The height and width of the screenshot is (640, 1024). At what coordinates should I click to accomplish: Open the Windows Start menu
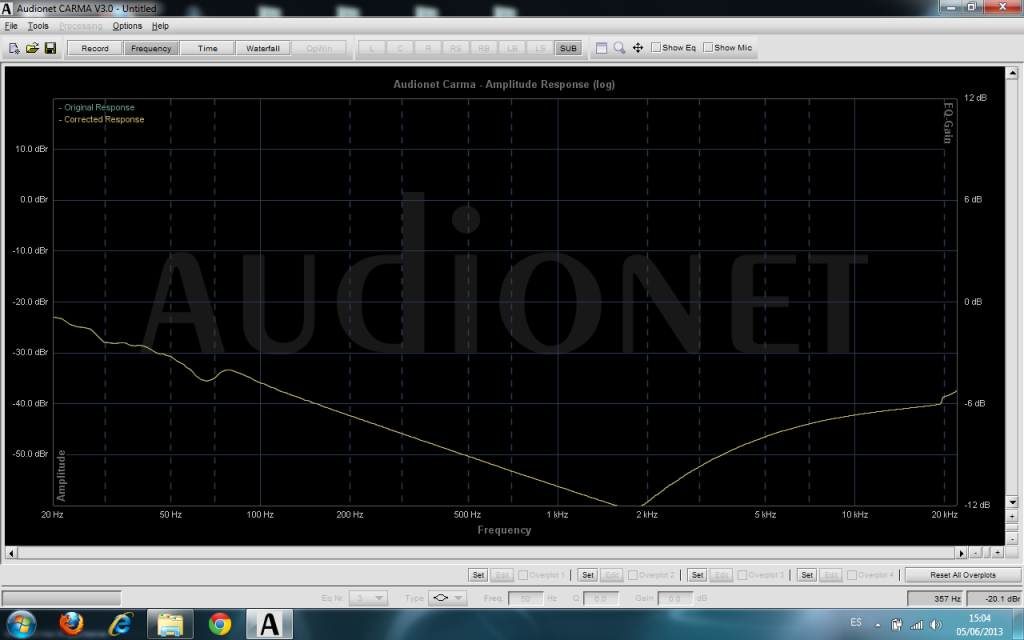pos(22,624)
